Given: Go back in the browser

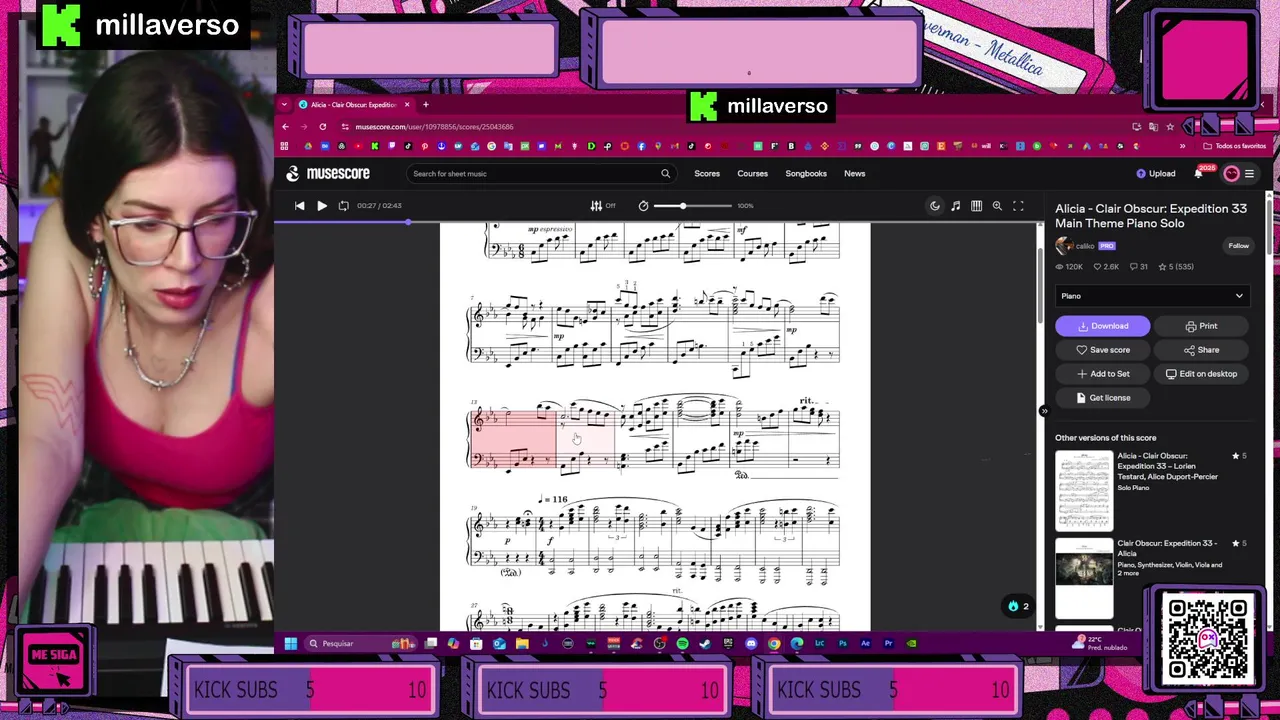Looking at the screenshot, I should point(285,127).
